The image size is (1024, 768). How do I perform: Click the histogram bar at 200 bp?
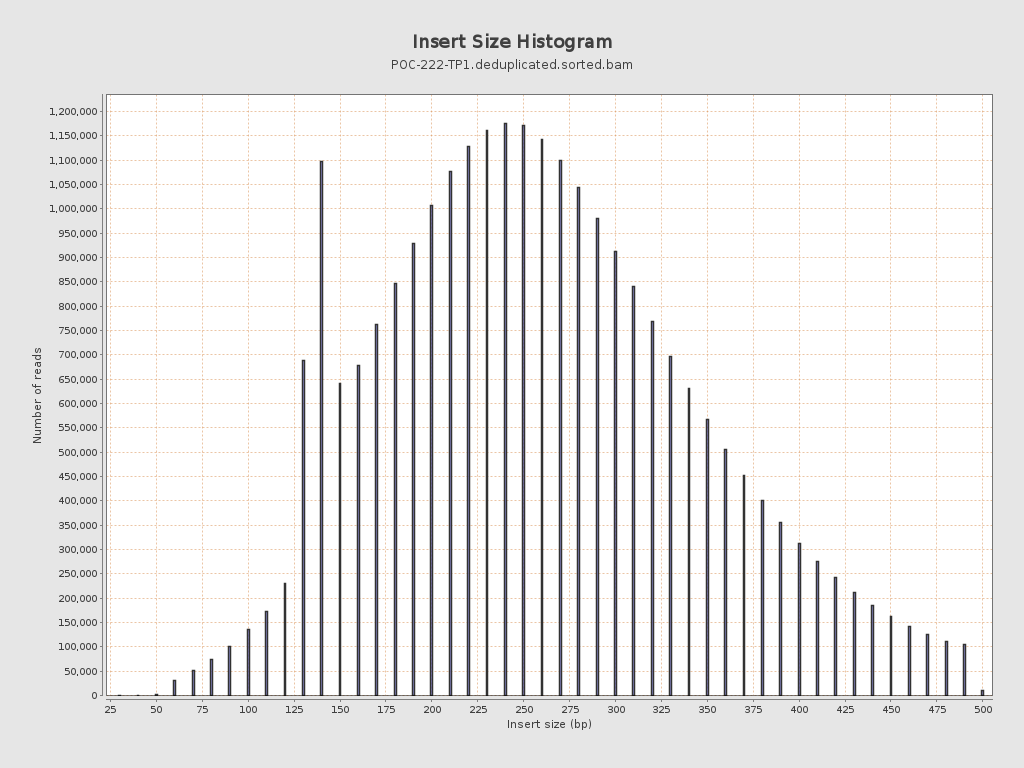tap(432, 451)
